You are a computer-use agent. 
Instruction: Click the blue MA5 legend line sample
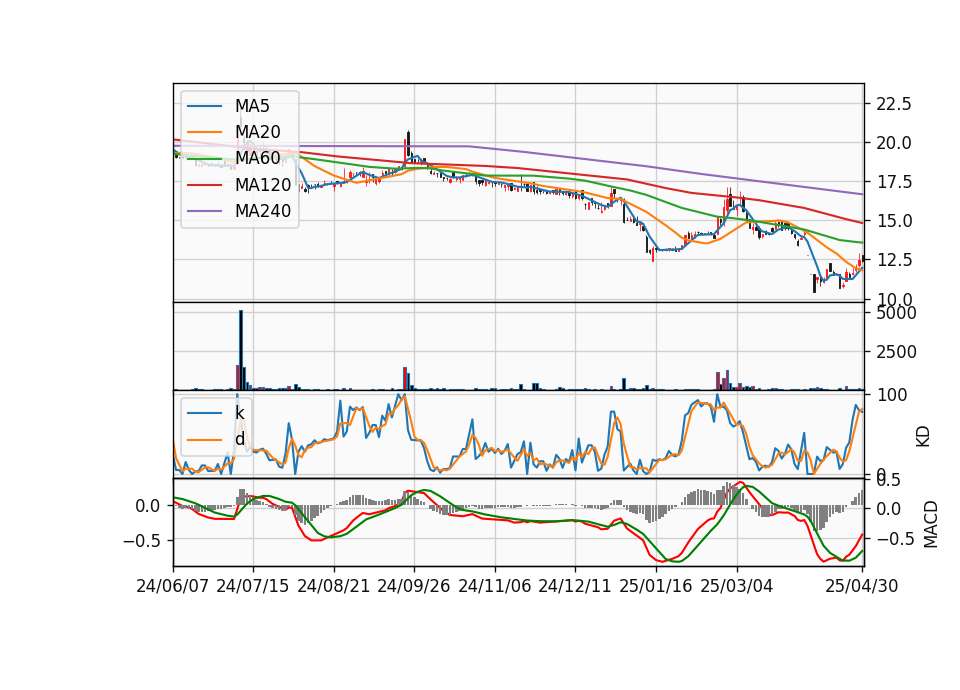pos(204,107)
